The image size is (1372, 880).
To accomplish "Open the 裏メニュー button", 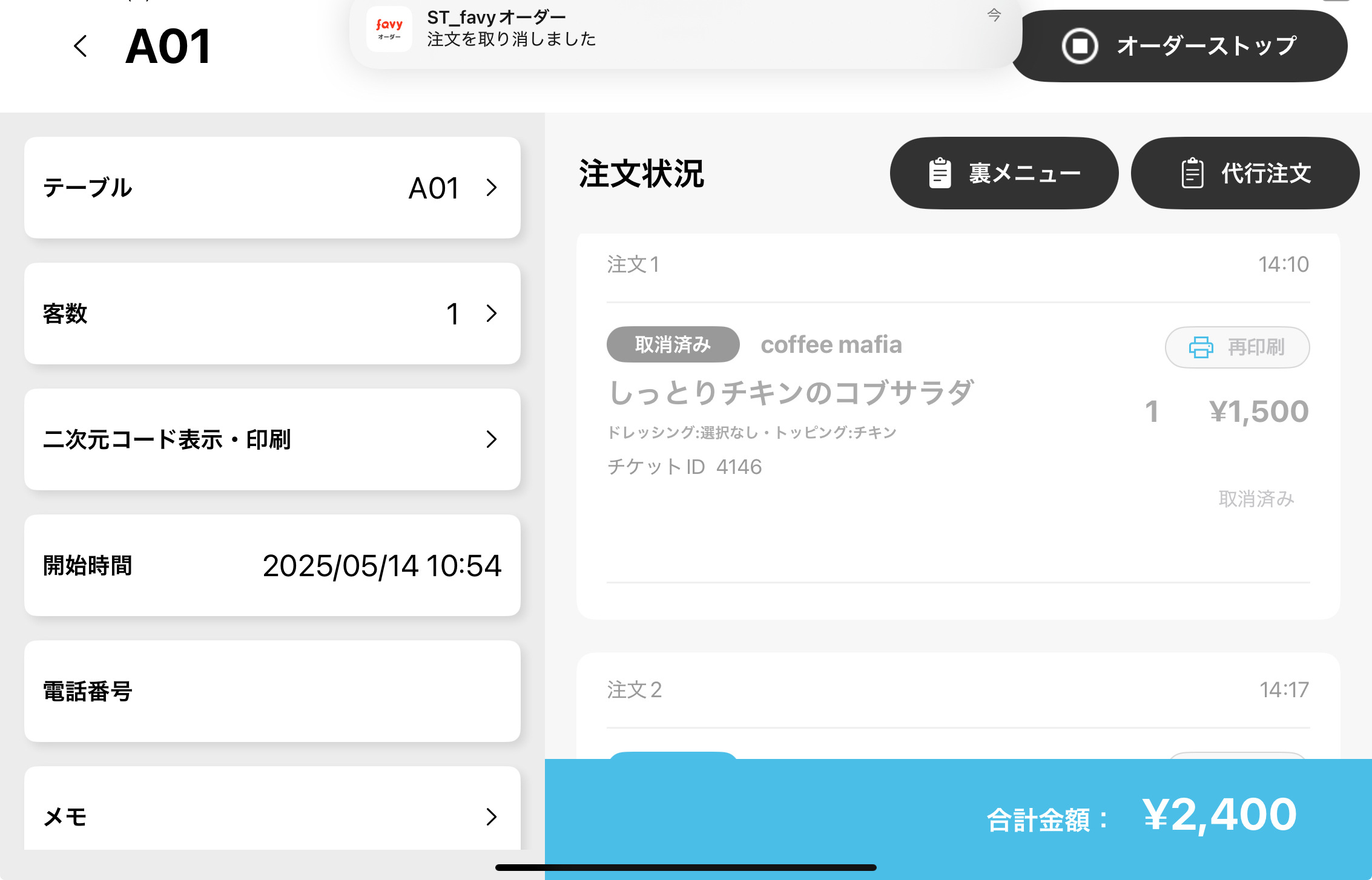I will click(x=1004, y=174).
